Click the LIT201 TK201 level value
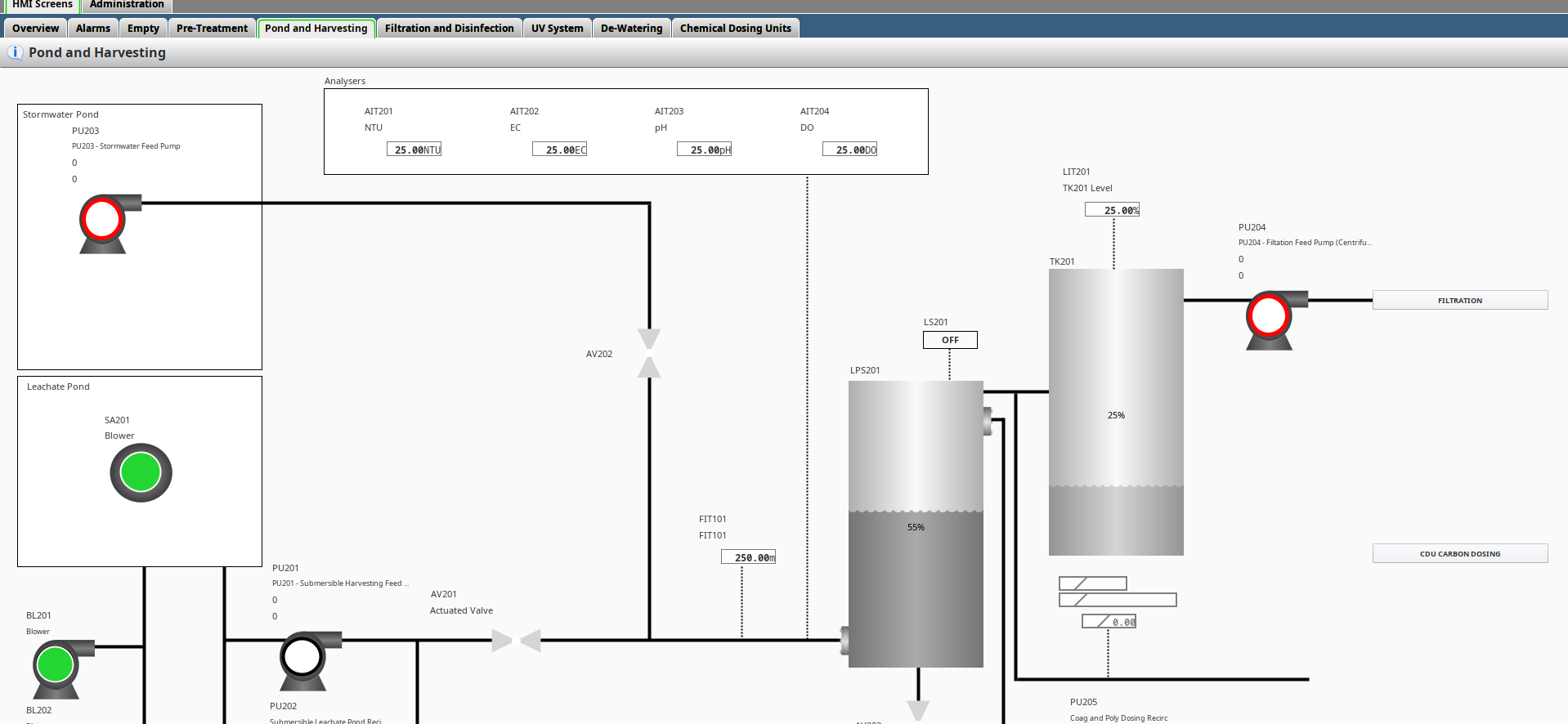1568x724 pixels. coord(1112,209)
